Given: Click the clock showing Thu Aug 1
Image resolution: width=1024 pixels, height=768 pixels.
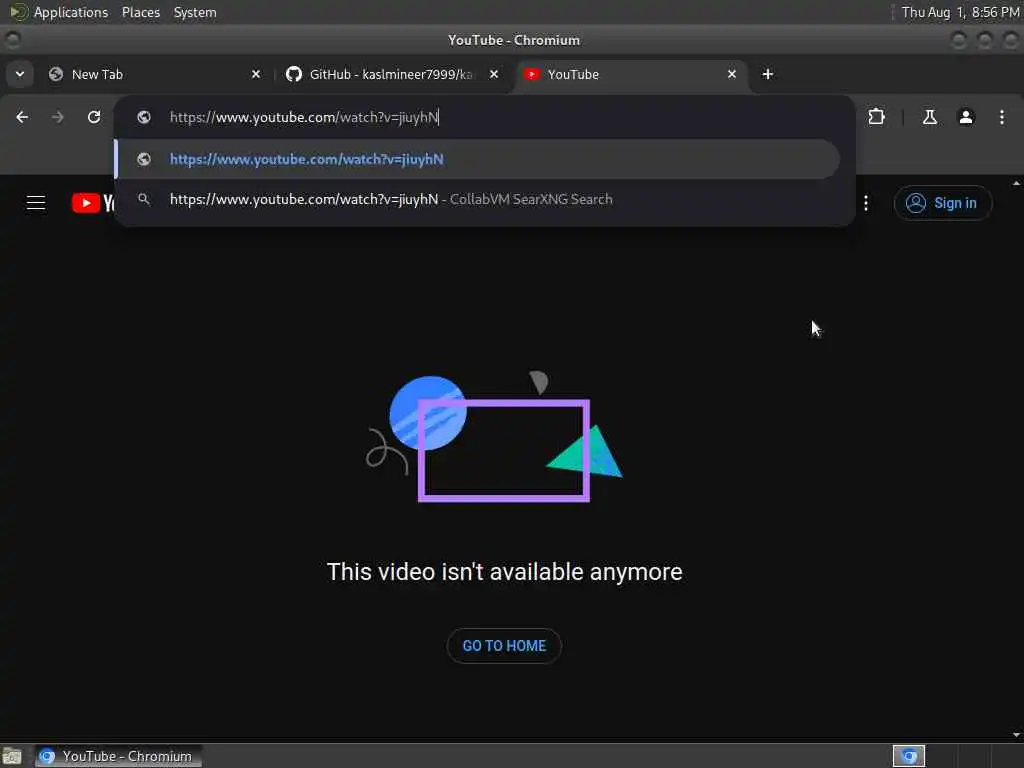Looking at the screenshot, I should coord(960,12).
